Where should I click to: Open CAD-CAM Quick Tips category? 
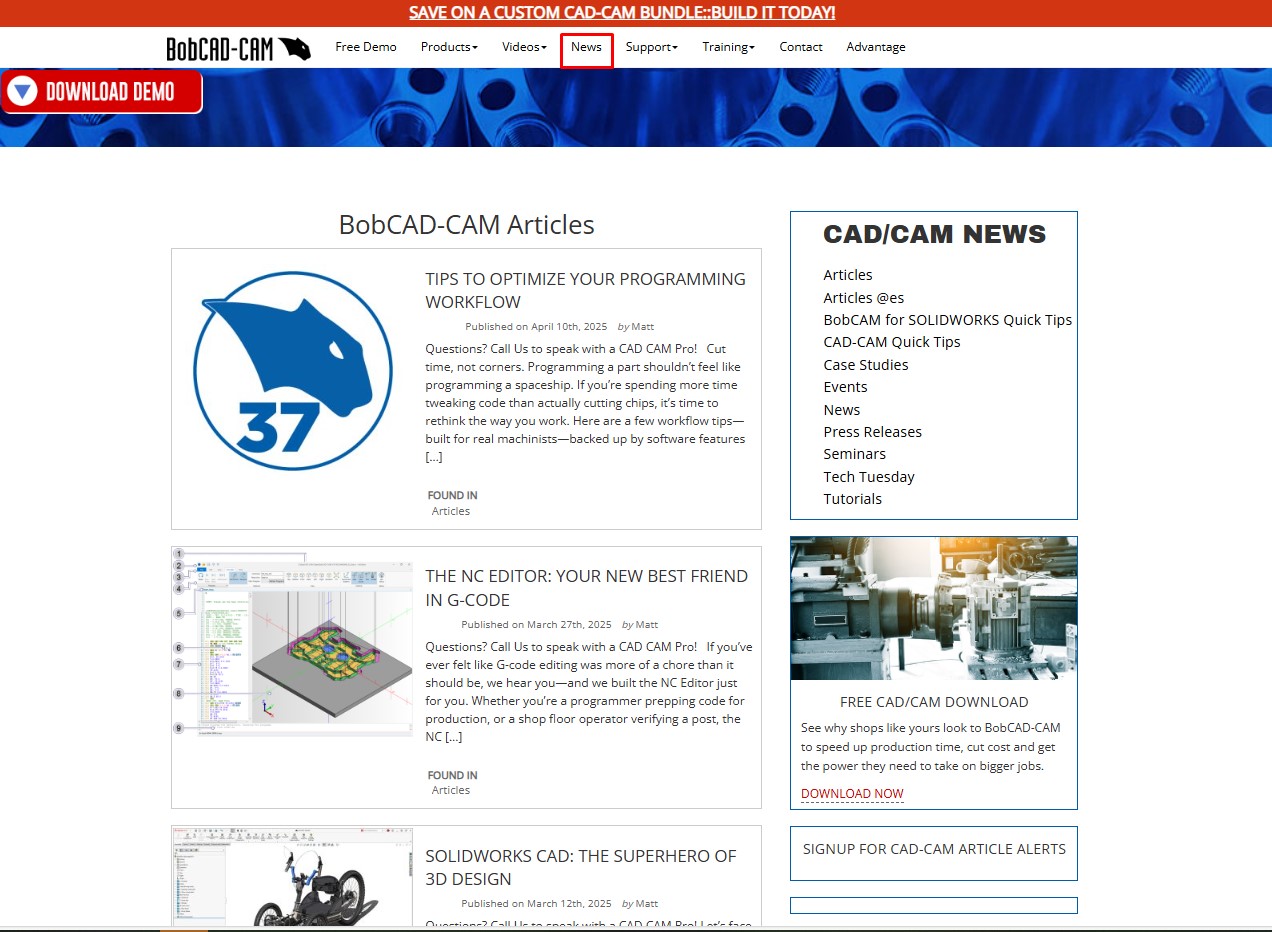[x=892, y=342]
